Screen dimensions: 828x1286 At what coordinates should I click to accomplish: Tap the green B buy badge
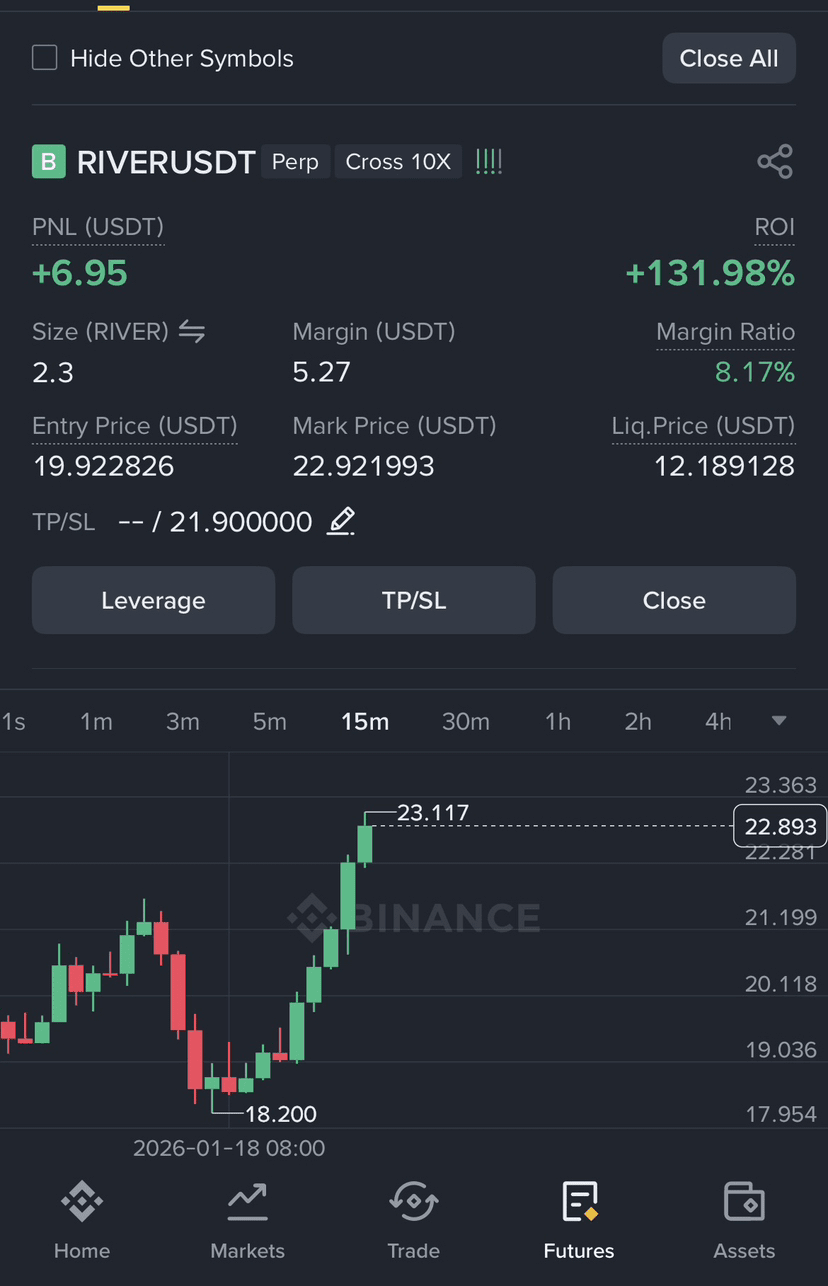[x=48, y=161]
